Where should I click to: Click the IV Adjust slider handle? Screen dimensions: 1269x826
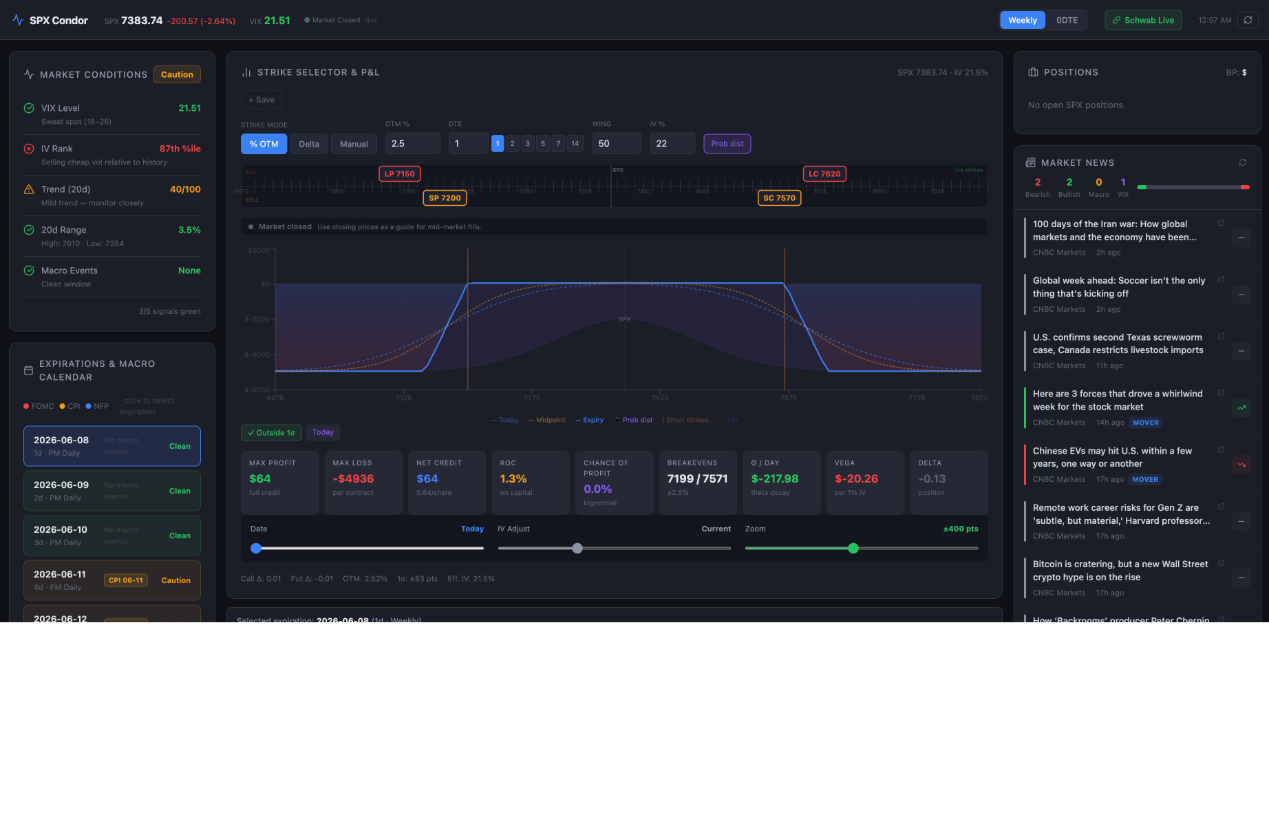pyautogui.click(x=577, y=548)
